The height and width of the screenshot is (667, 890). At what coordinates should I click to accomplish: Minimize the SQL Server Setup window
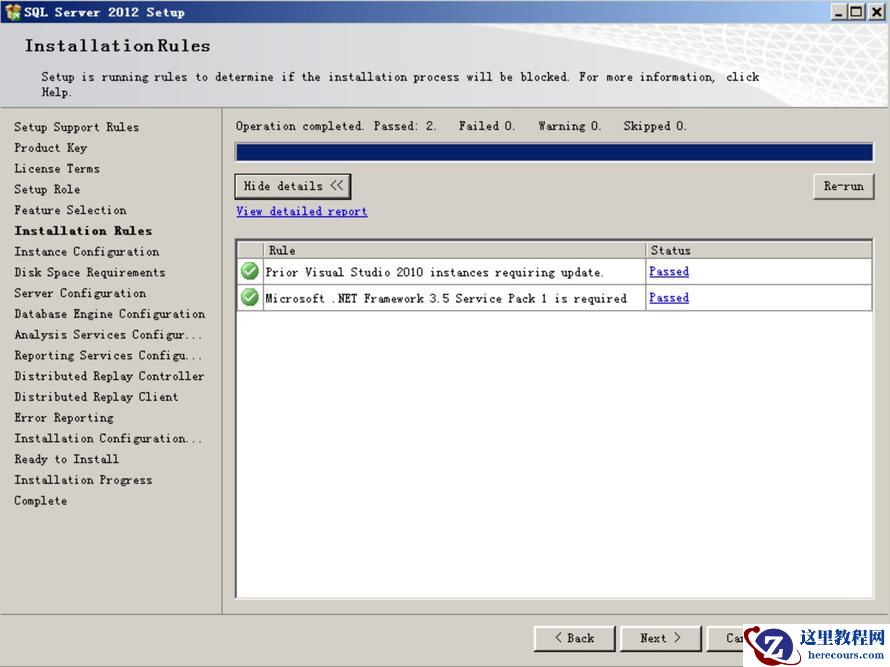click(x=839, y=11)
